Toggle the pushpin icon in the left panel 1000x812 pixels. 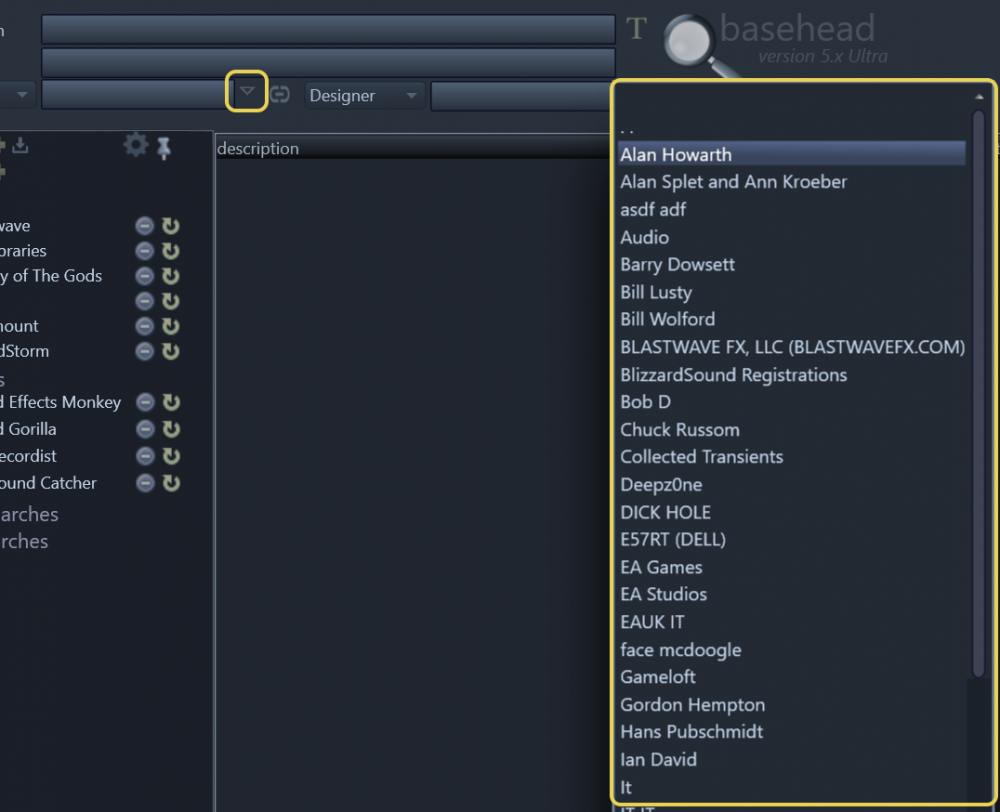164,147
